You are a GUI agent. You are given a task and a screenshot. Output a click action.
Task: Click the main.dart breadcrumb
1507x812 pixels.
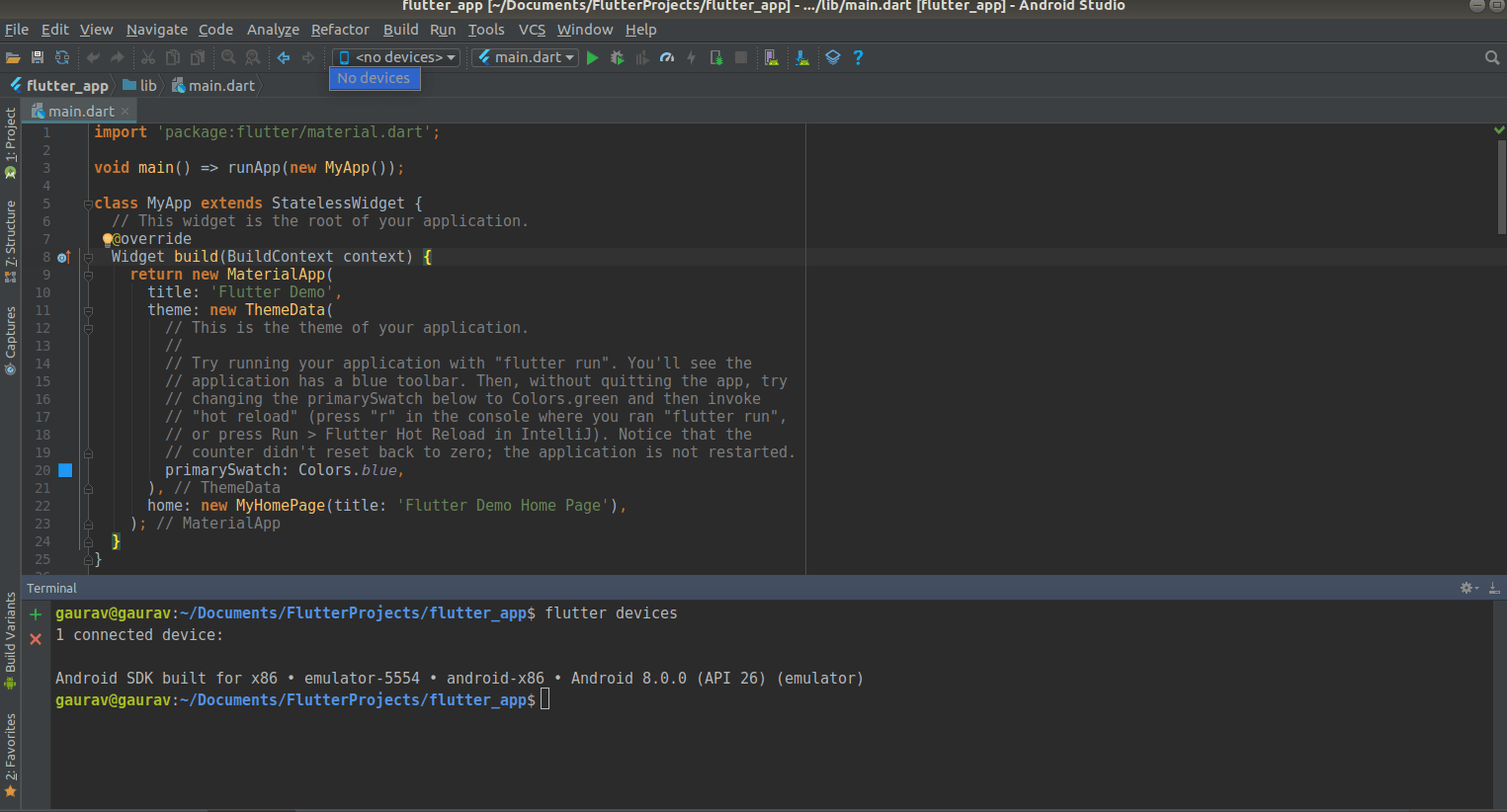point(213,86)
